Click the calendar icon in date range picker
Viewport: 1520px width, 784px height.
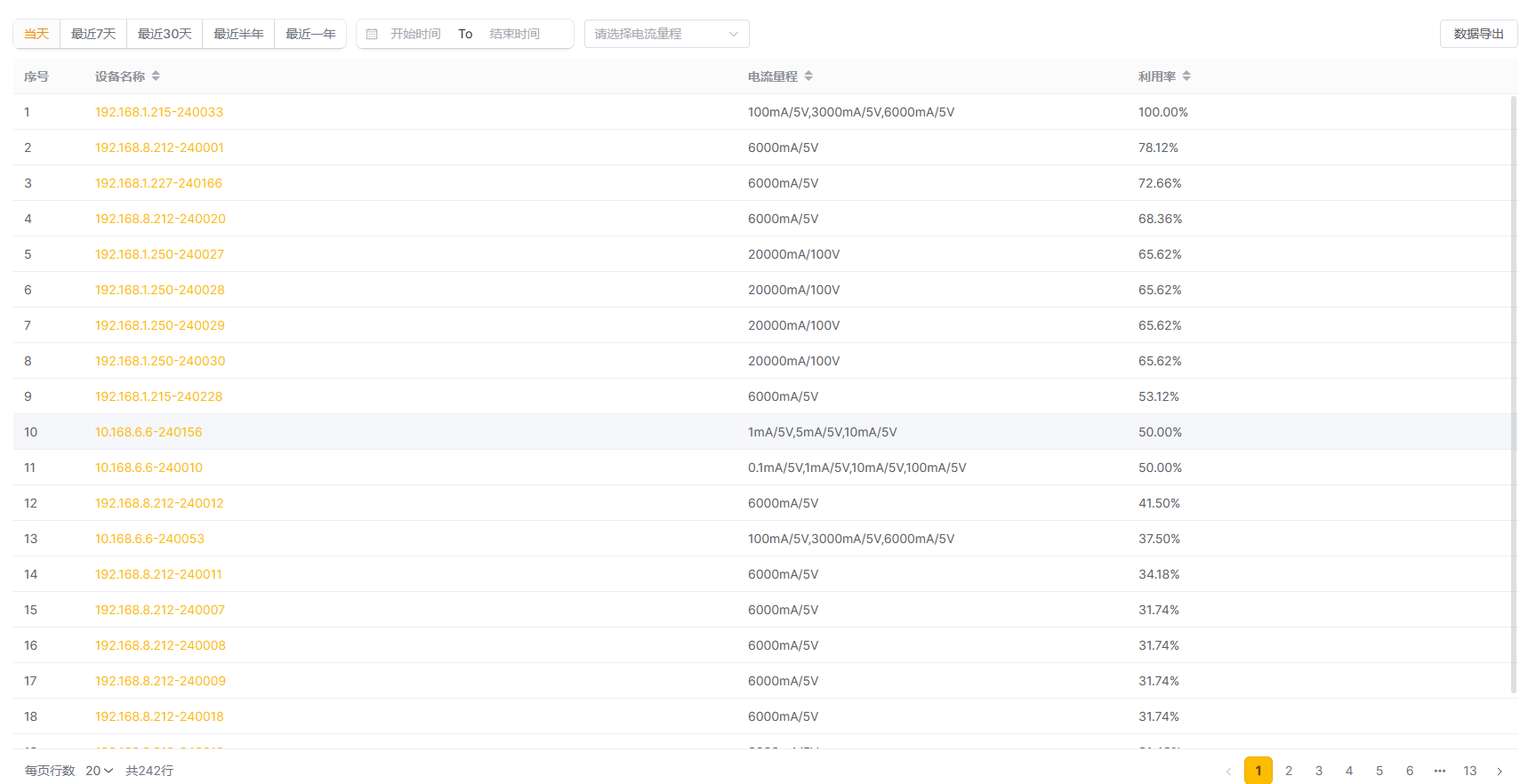click(372, 34)
